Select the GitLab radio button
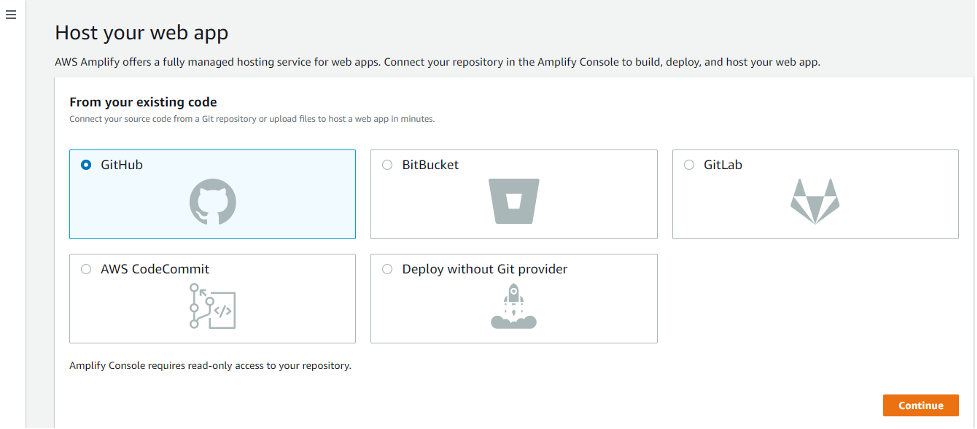The height and width of the screenshot is (429, 977). click(689, 165)
